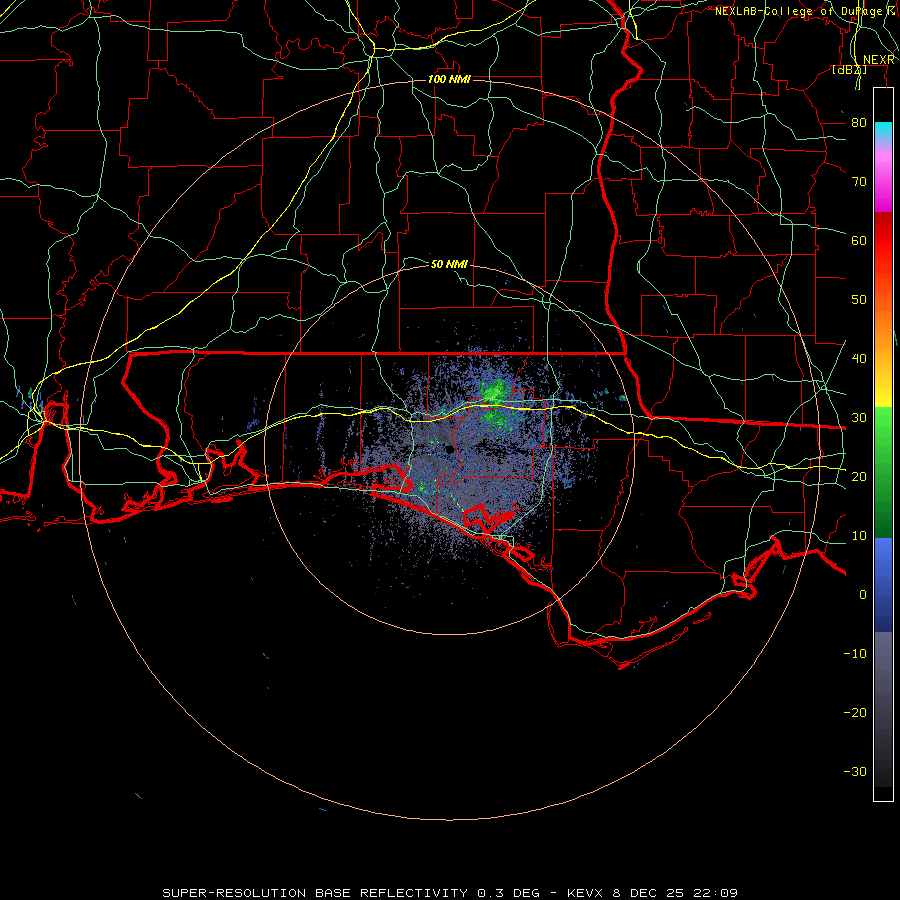Click the 10 value on the dBZ scale
900x900 pixels.
859,536
